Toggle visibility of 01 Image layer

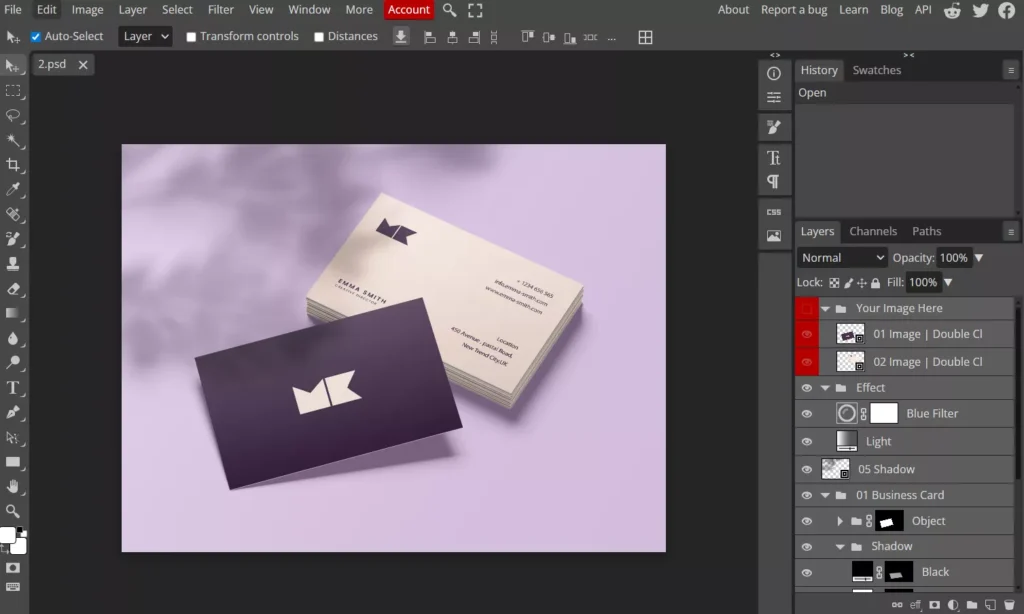[x=807, y=334]
